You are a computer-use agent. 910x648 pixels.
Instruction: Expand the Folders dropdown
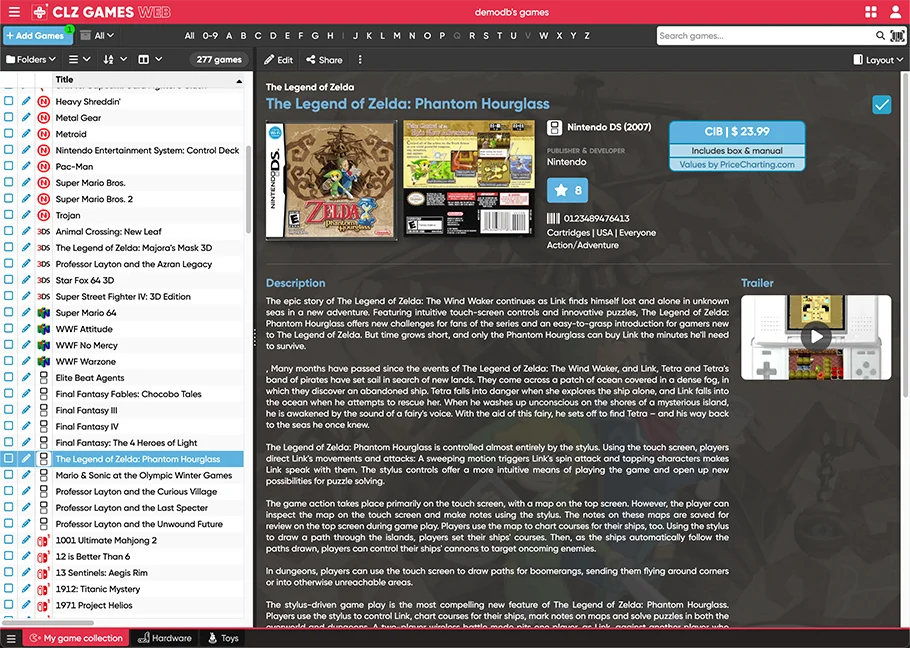click(x=31, y=59)
